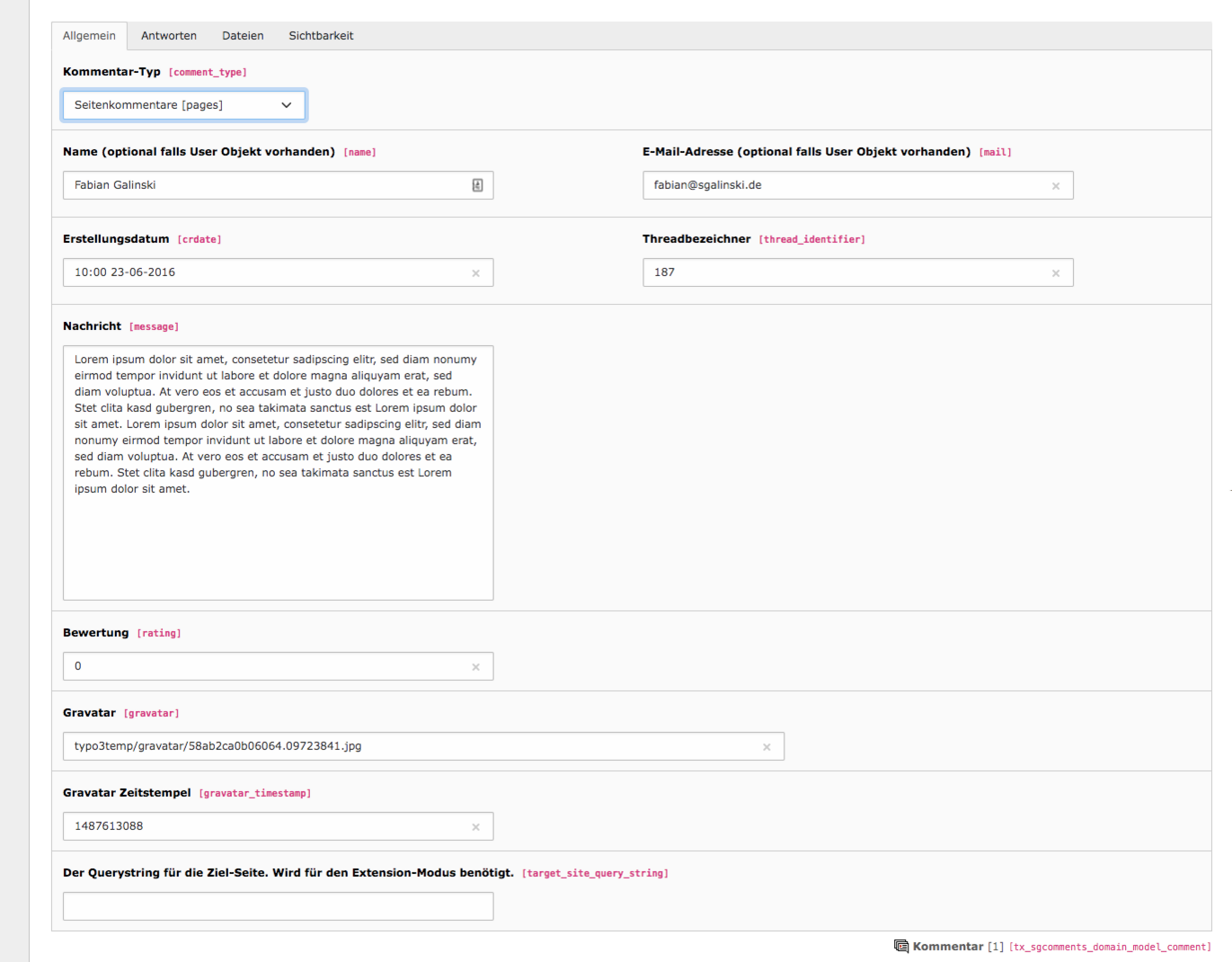Activate the Allgemein tab
Viewport: 1232px width, 962px height.
pos(89,35)
